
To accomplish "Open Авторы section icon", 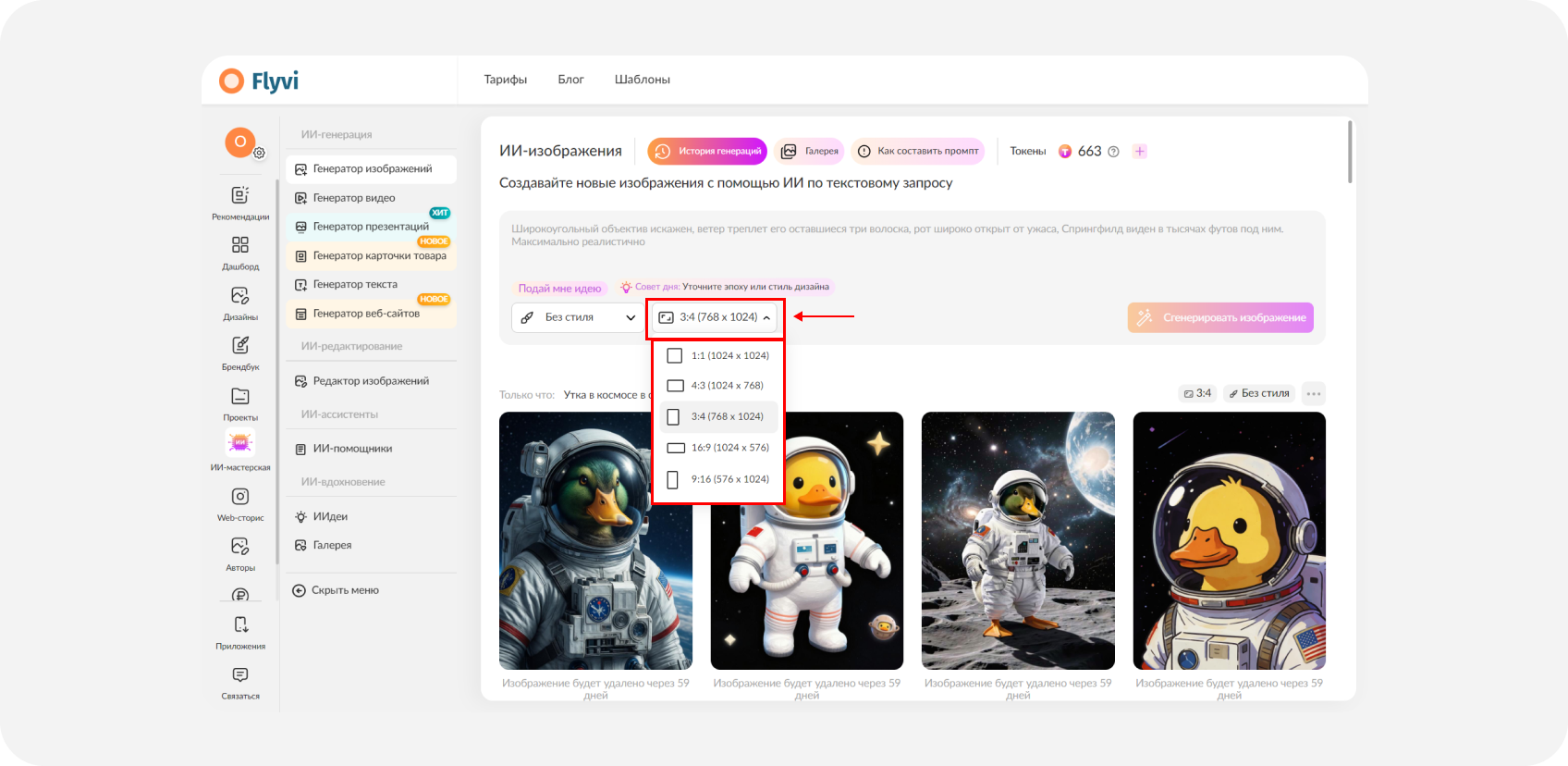I will pyautogui.click(x=240, y=547).
